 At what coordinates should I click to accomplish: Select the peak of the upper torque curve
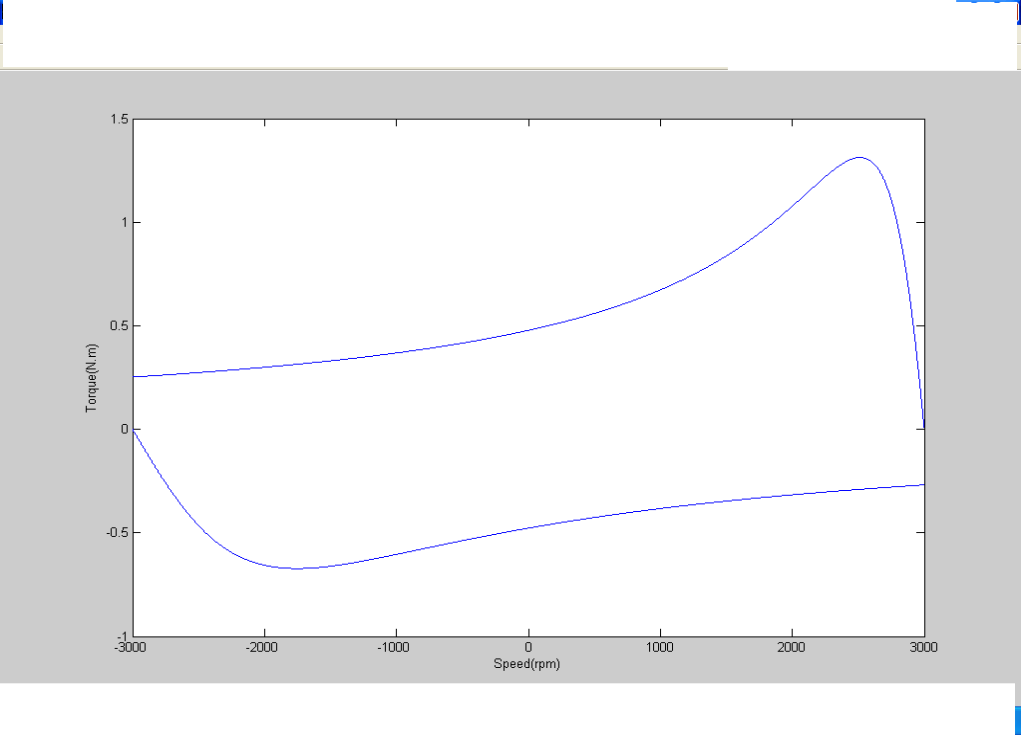[859, 157]
